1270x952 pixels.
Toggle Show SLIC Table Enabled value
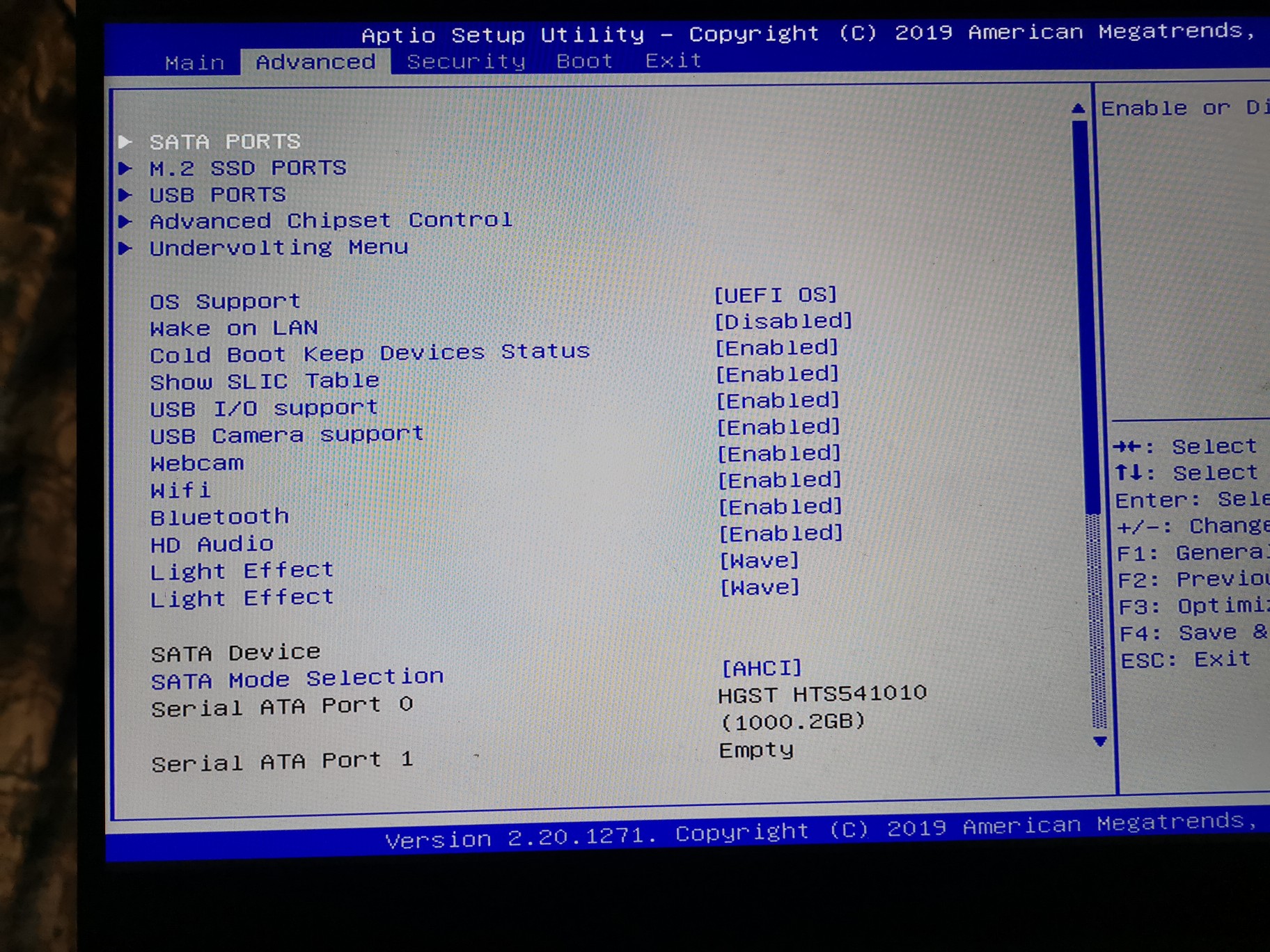point(778,374)
